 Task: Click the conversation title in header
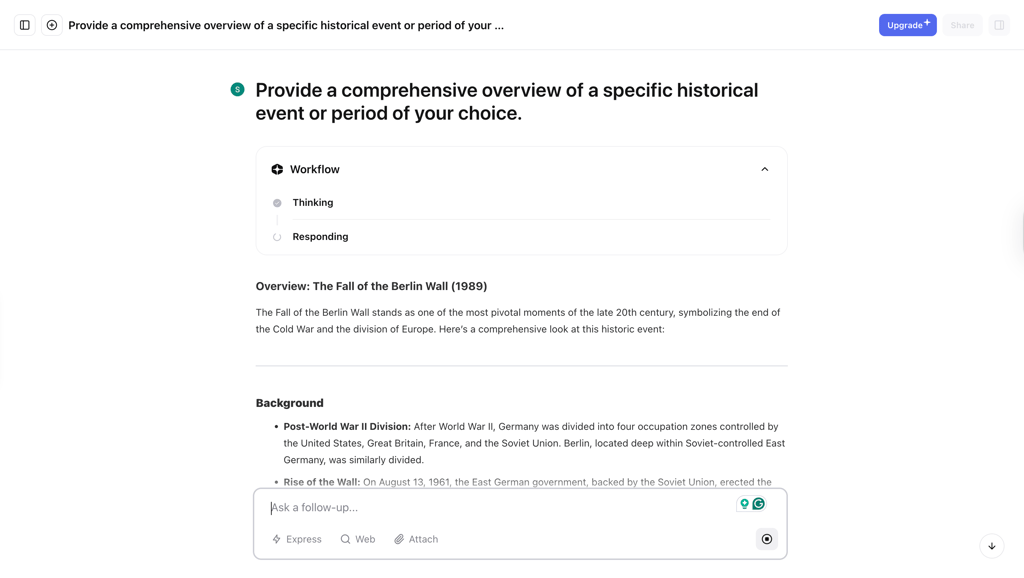286,25
